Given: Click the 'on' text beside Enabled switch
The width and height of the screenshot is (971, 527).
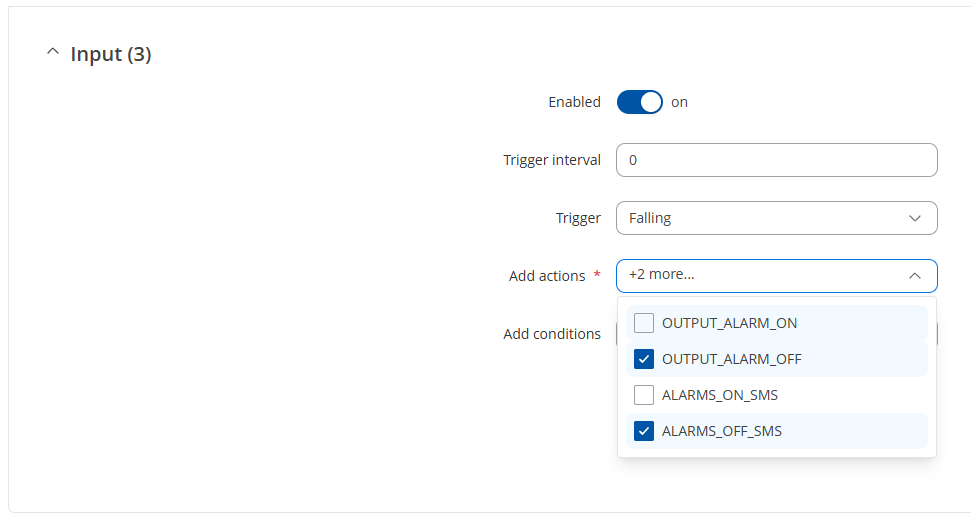Looking at the screenshot, I should pyautogui.click(x=680, y=102).
